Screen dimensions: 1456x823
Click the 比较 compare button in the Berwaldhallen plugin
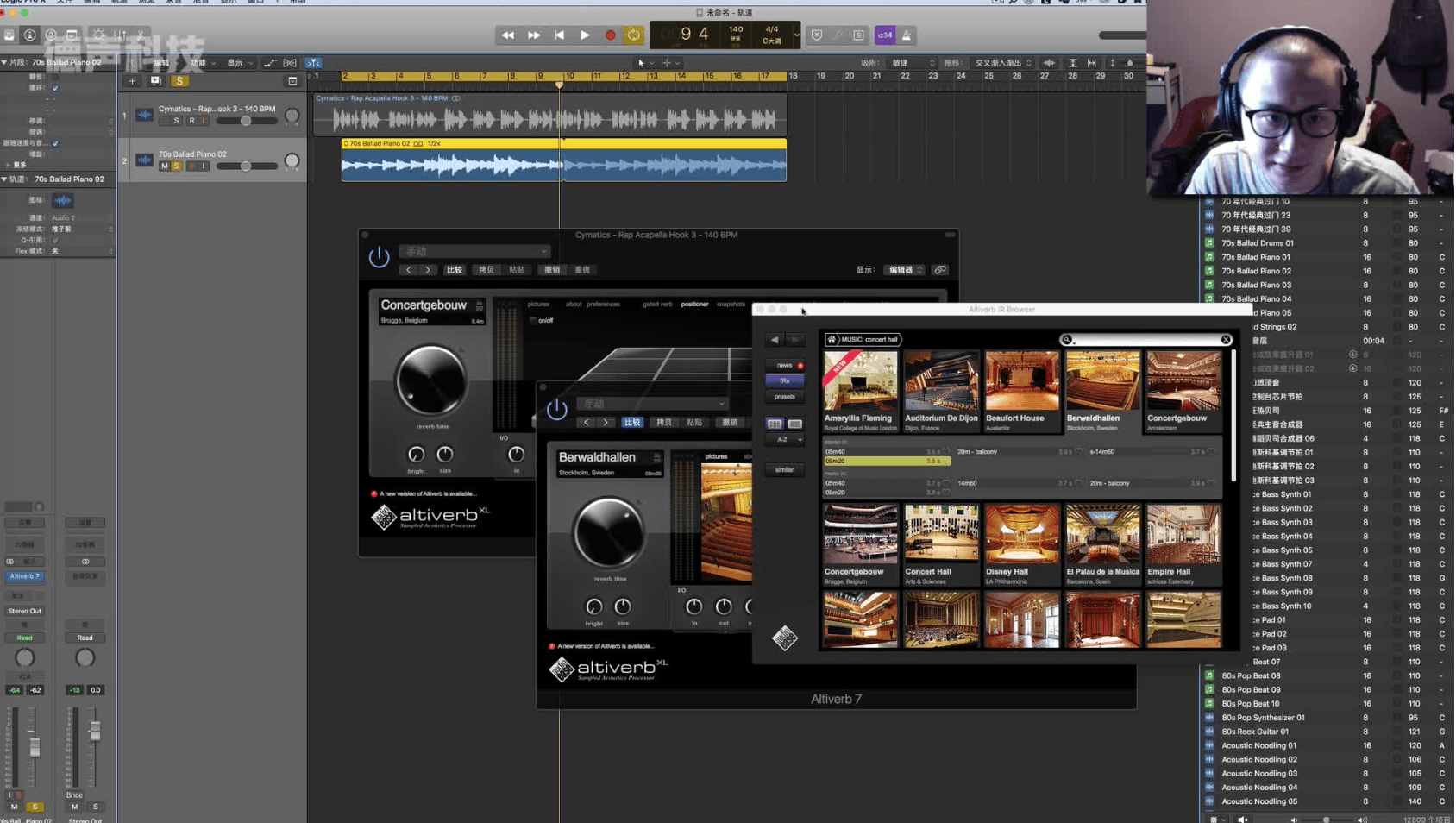632,423
